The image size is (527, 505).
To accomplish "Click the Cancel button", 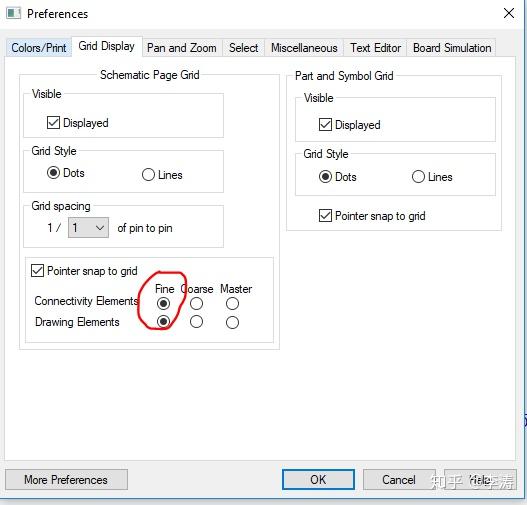I will (x=399, y=479).
